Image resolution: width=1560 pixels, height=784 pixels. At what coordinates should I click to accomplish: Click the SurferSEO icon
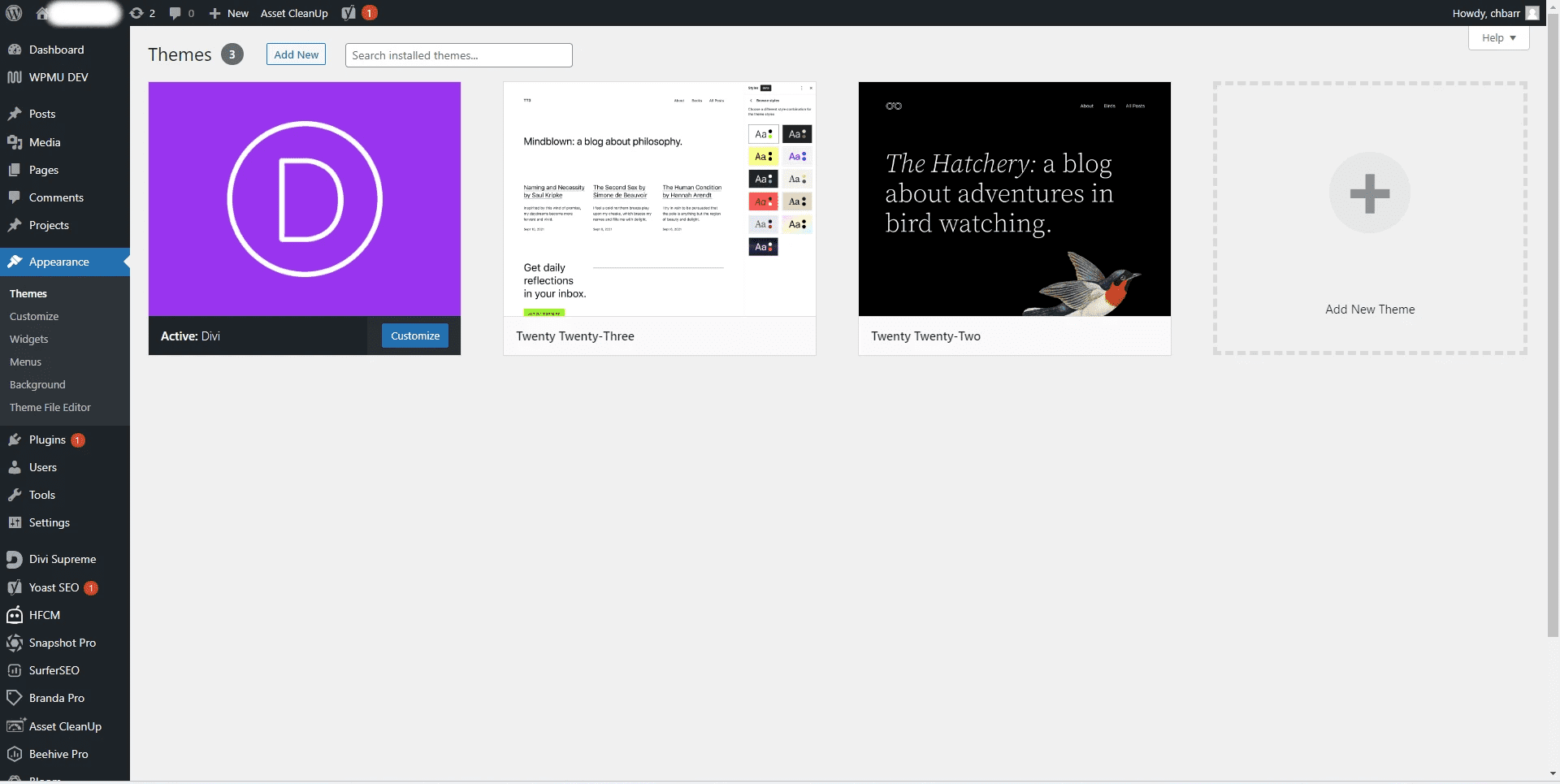coord(14,670)
